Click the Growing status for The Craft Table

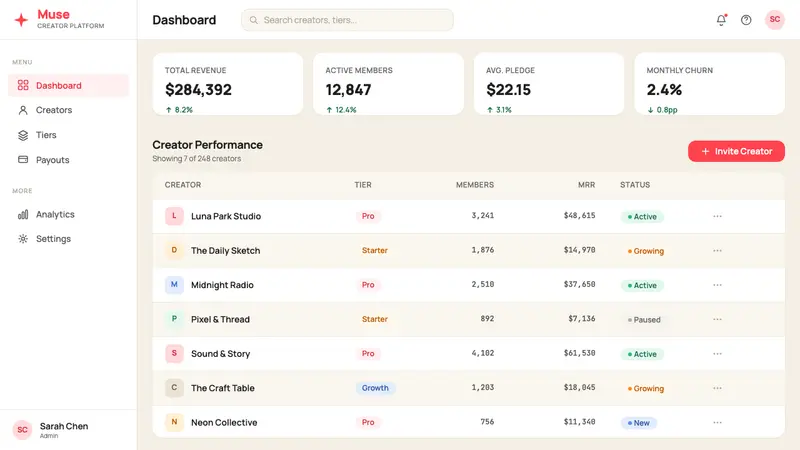pos(645,388)
